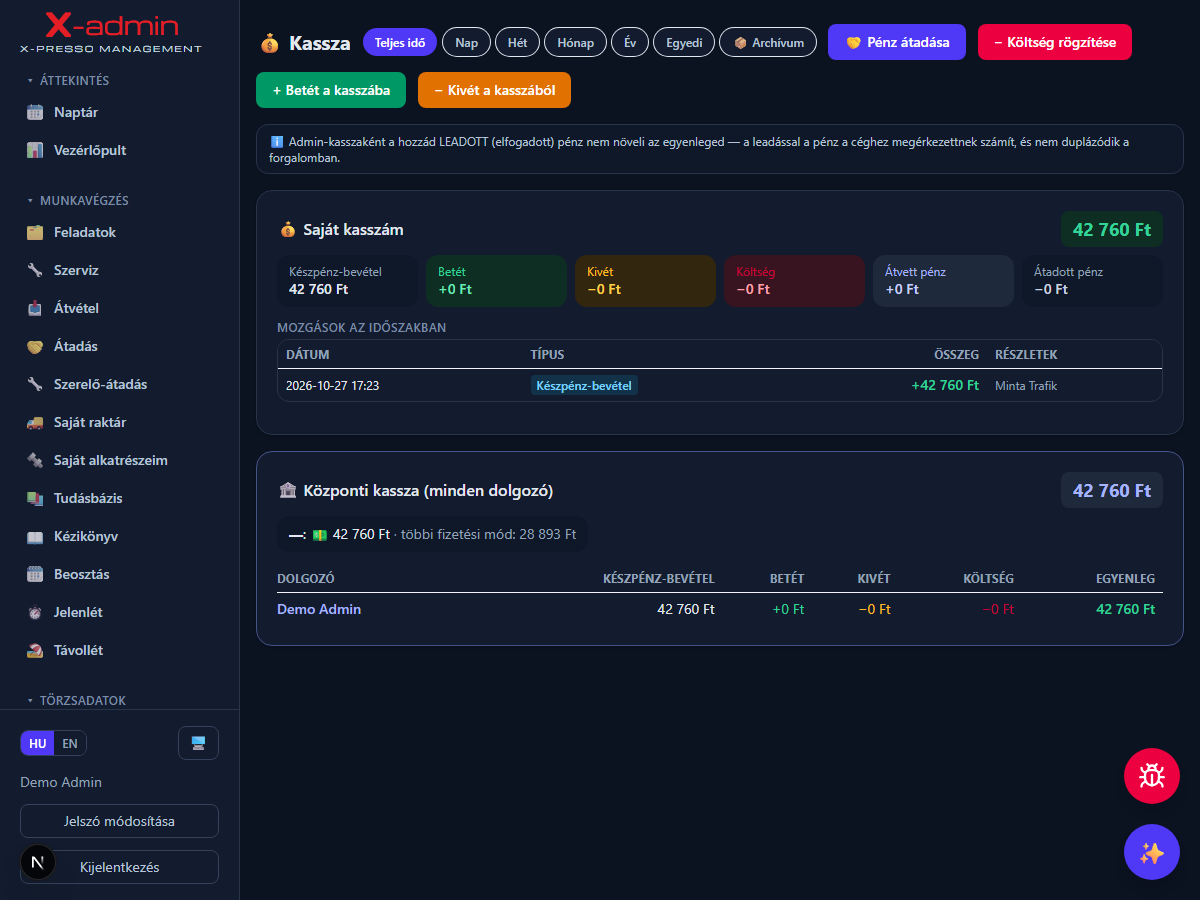Filter the kassza by Hét
1200x900 pixels.
pos(518,43)
